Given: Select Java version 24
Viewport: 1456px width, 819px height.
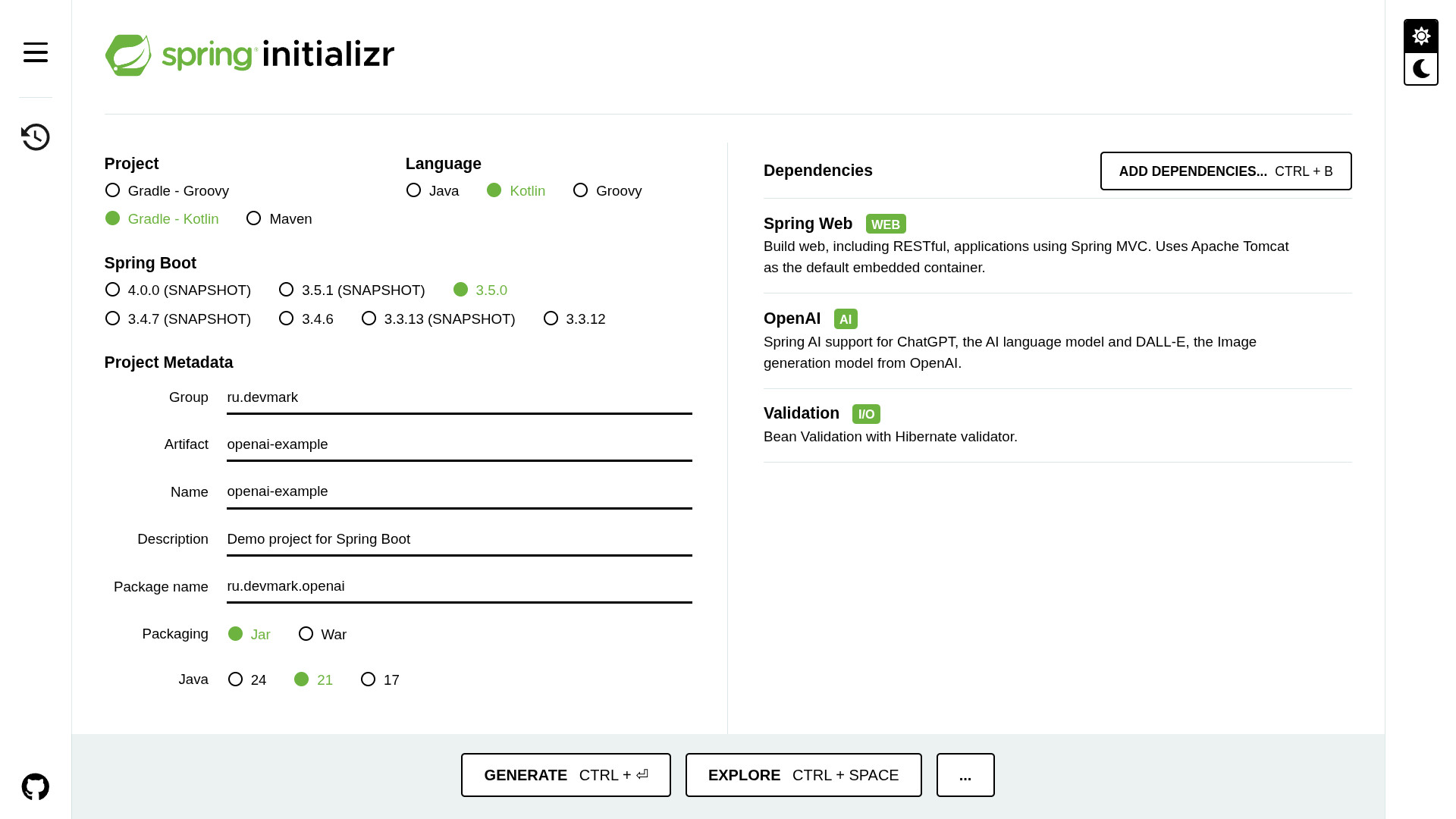Looking at the screenshot, I should pos(247,680).
